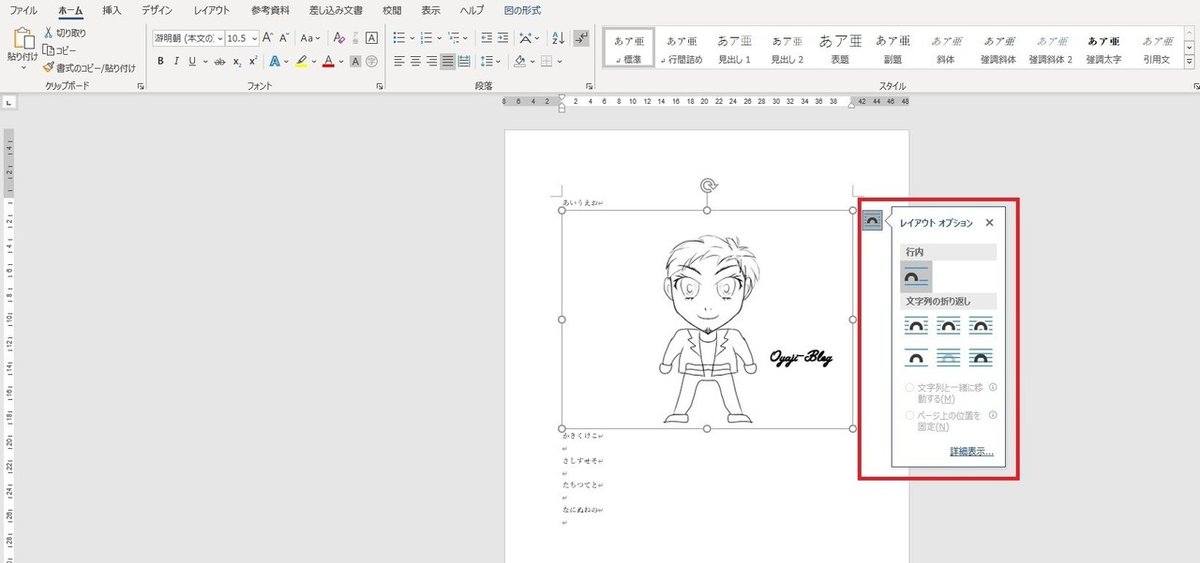
Task: Decrease font size with the small A button
Action: tap(284, 38)
